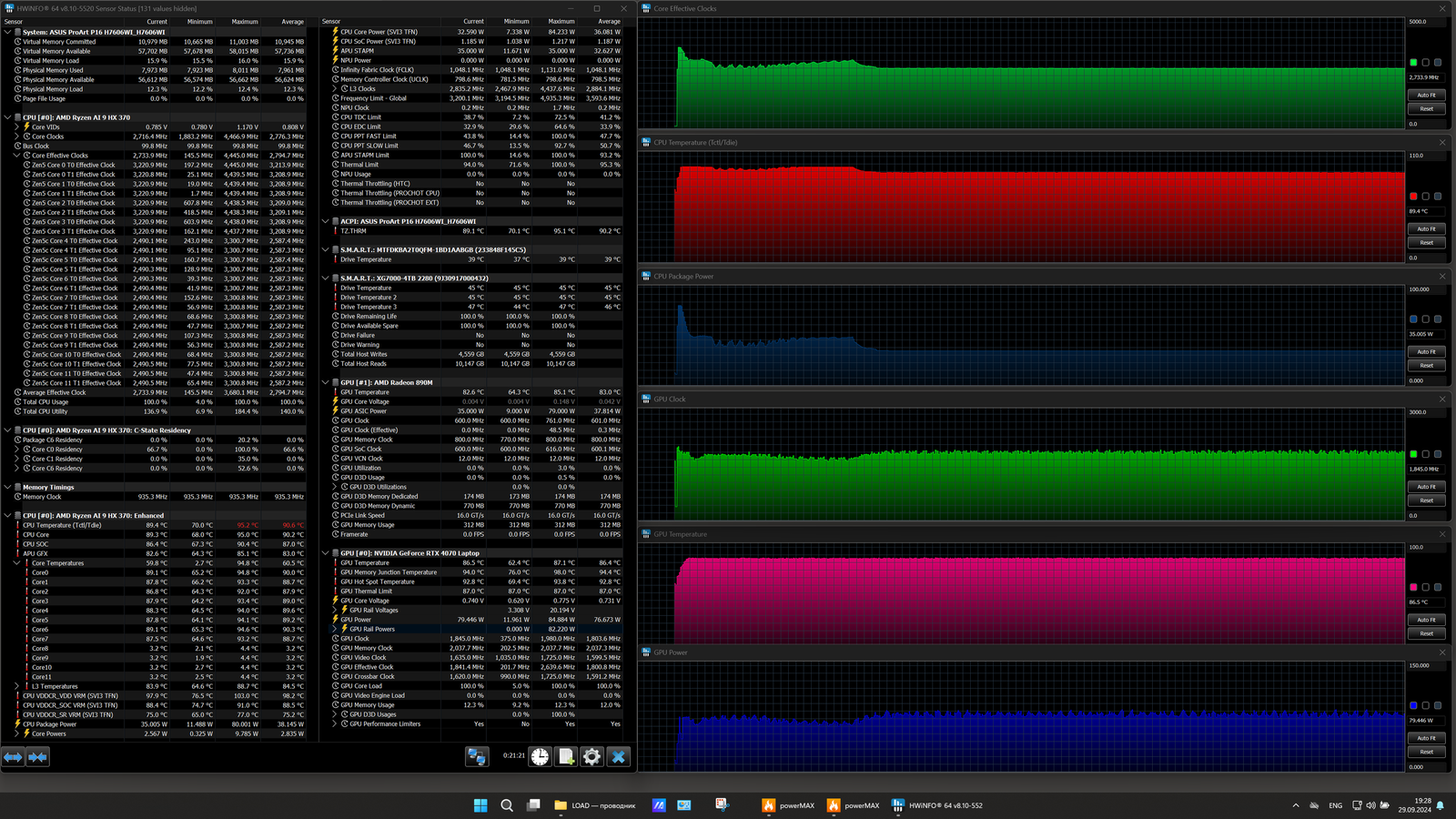Click the Snipping Tool taskbar icon

click(x=723, y=805)
